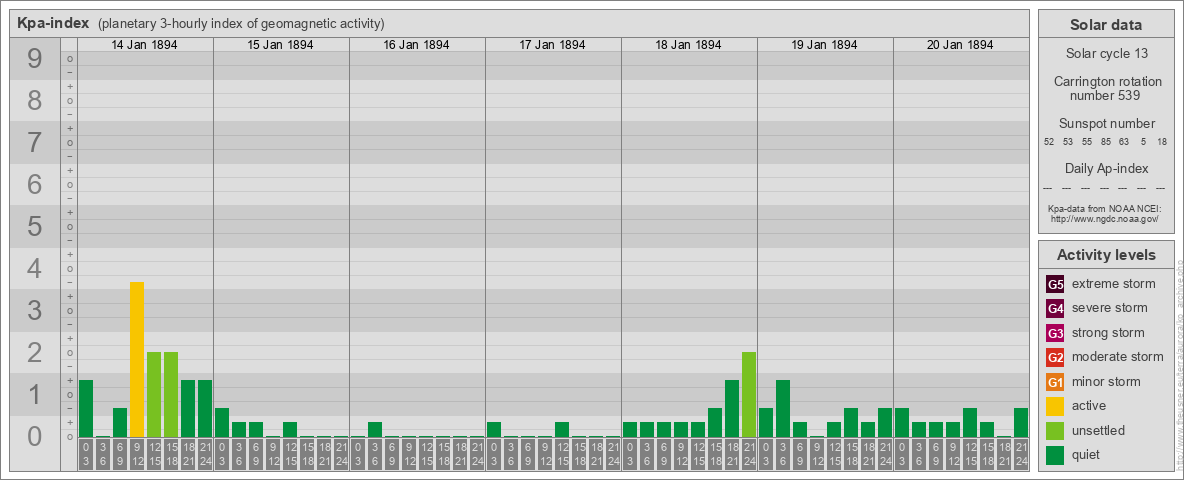Click the G3 strong storm badge

(x=1055, y=333)
